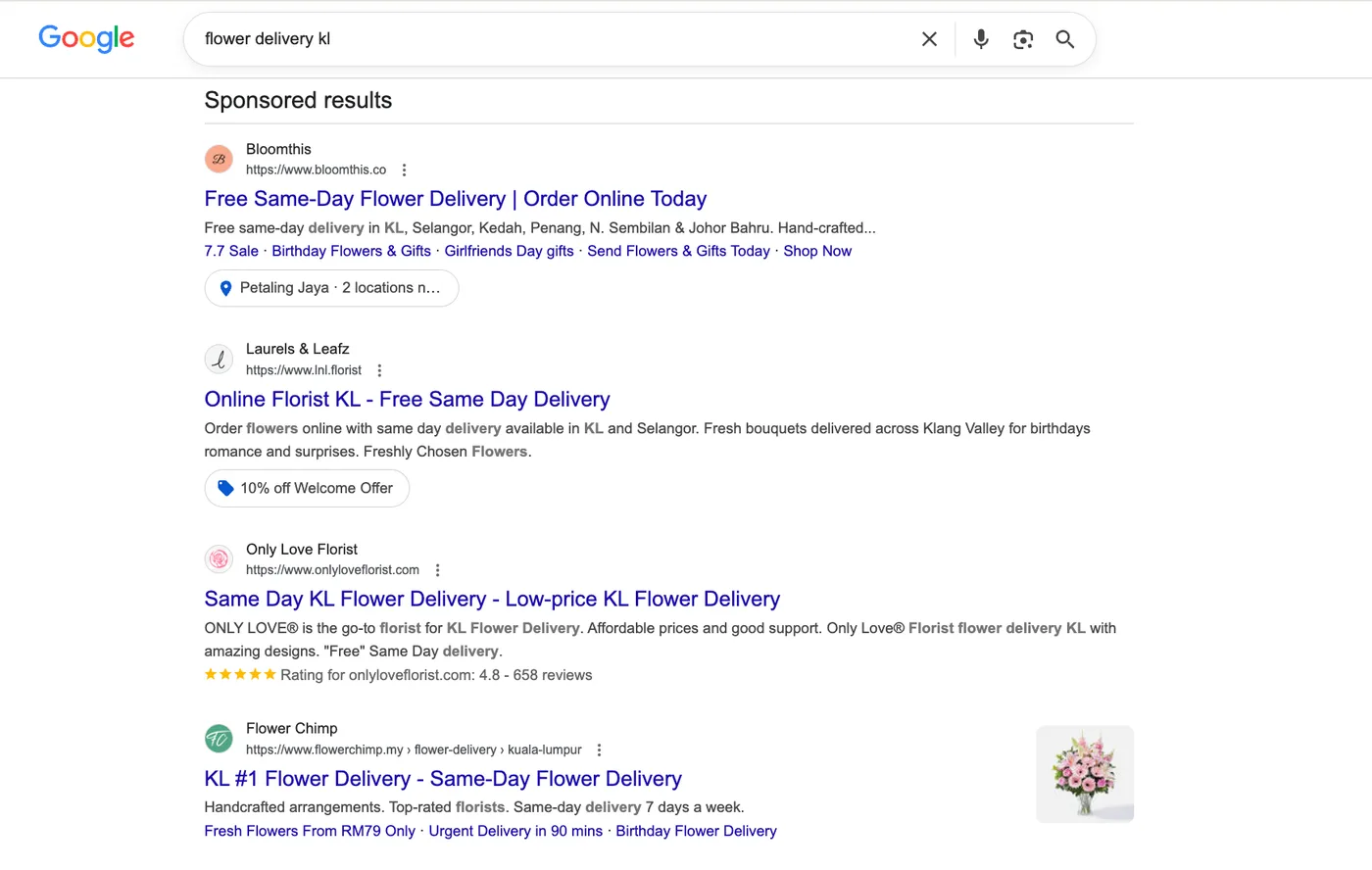Open 'Online Florist KL - Free Same Day Delivery'
Image resolution: width=1372 pixels, height=870 pixels.
point(407,400)
